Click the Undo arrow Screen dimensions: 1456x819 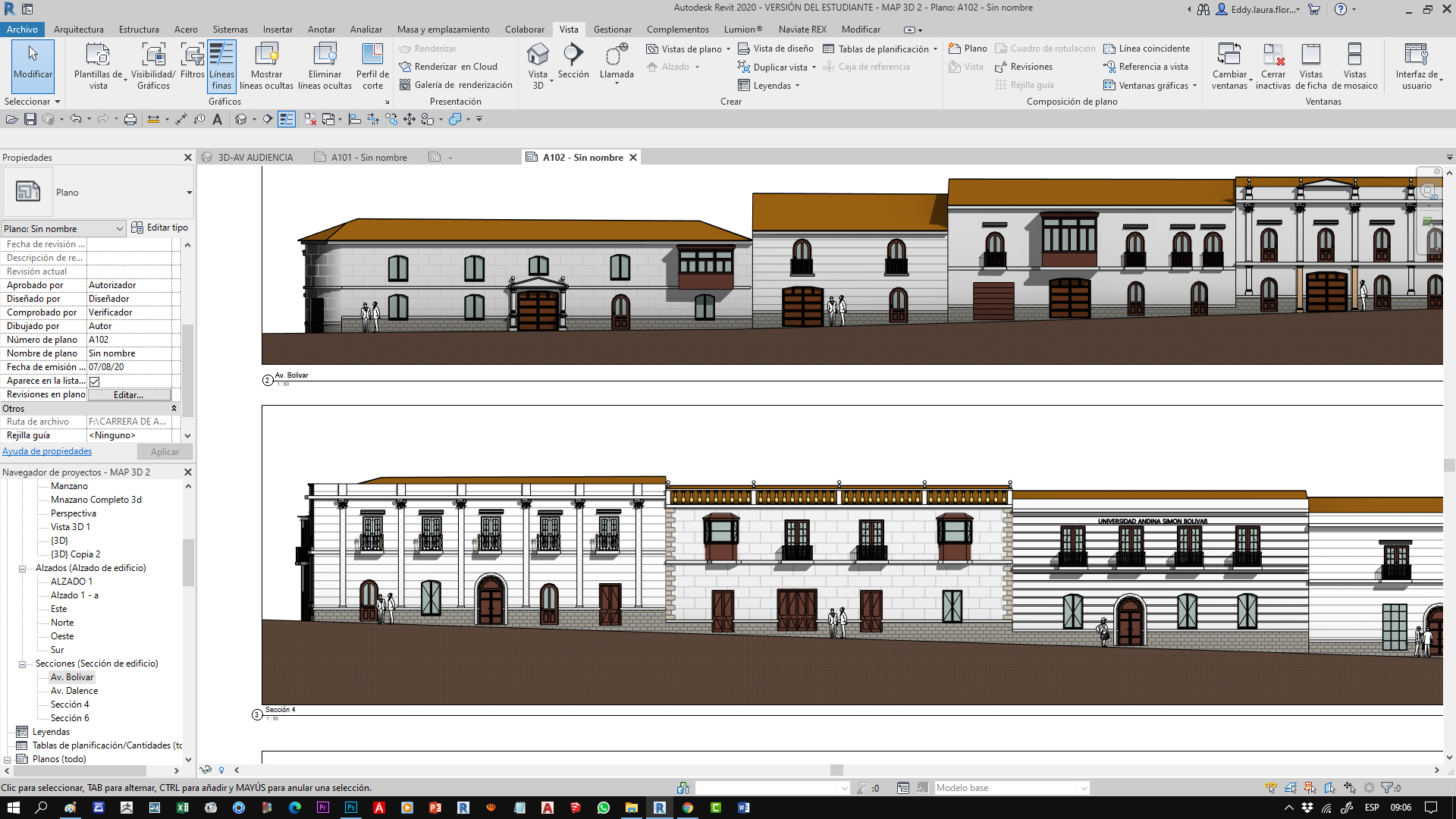tap(75, 119)
